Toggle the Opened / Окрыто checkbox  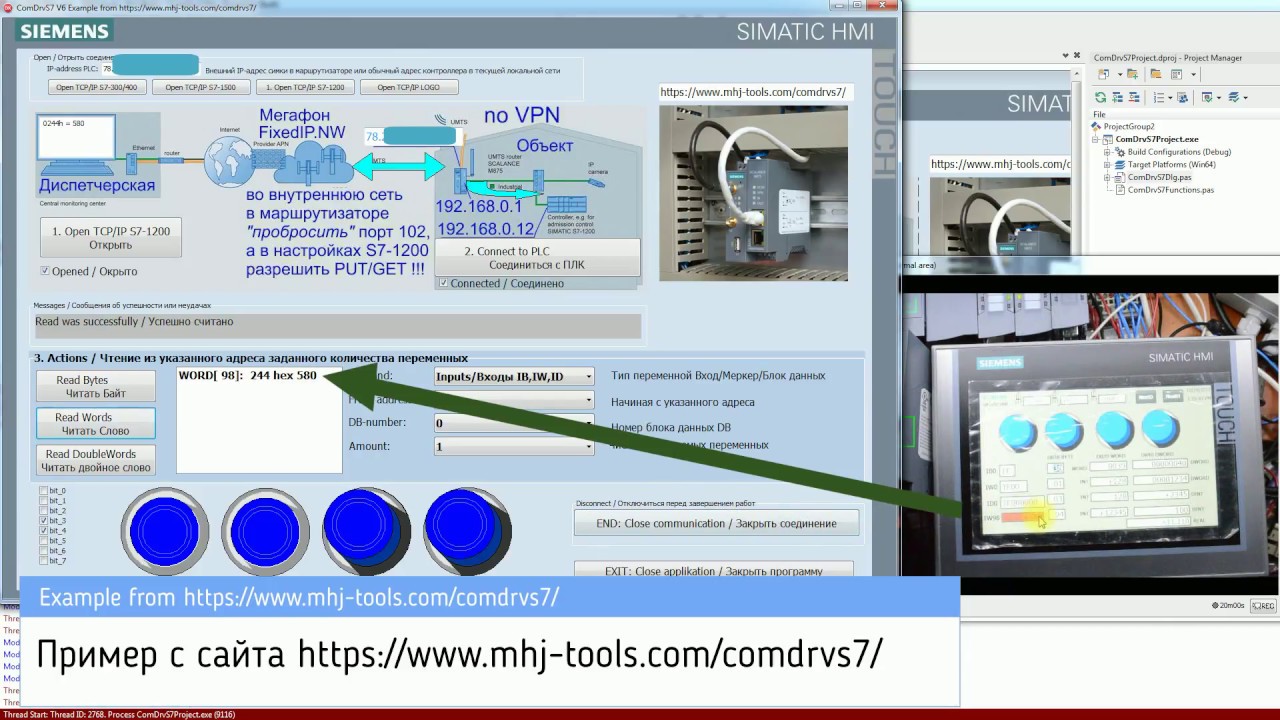coord(45,271)
